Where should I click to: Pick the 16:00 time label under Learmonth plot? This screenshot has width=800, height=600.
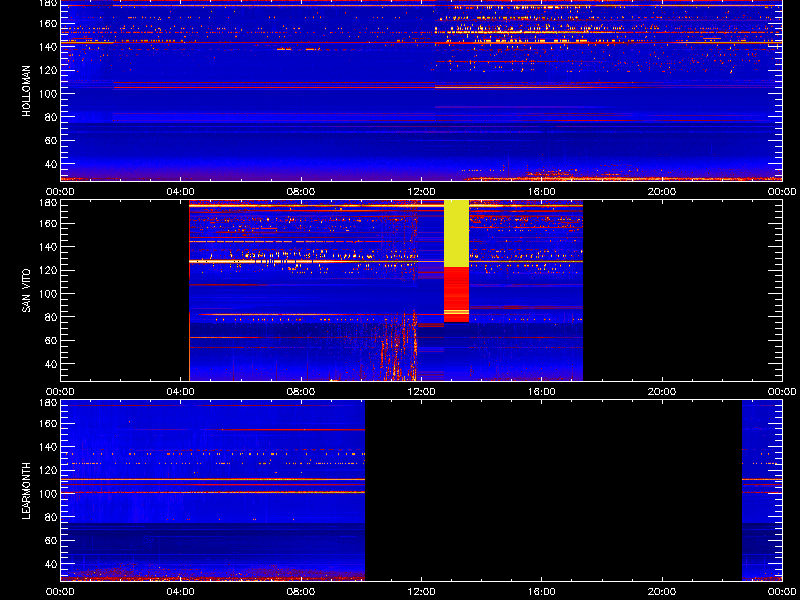pyautogui.click(x=542, y=592)
